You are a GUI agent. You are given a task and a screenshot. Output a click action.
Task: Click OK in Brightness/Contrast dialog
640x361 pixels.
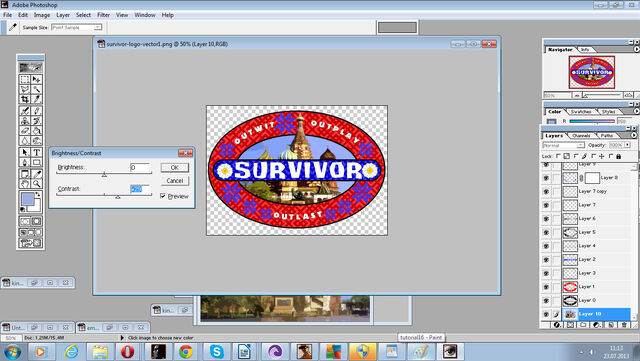(x=174, y=167)
